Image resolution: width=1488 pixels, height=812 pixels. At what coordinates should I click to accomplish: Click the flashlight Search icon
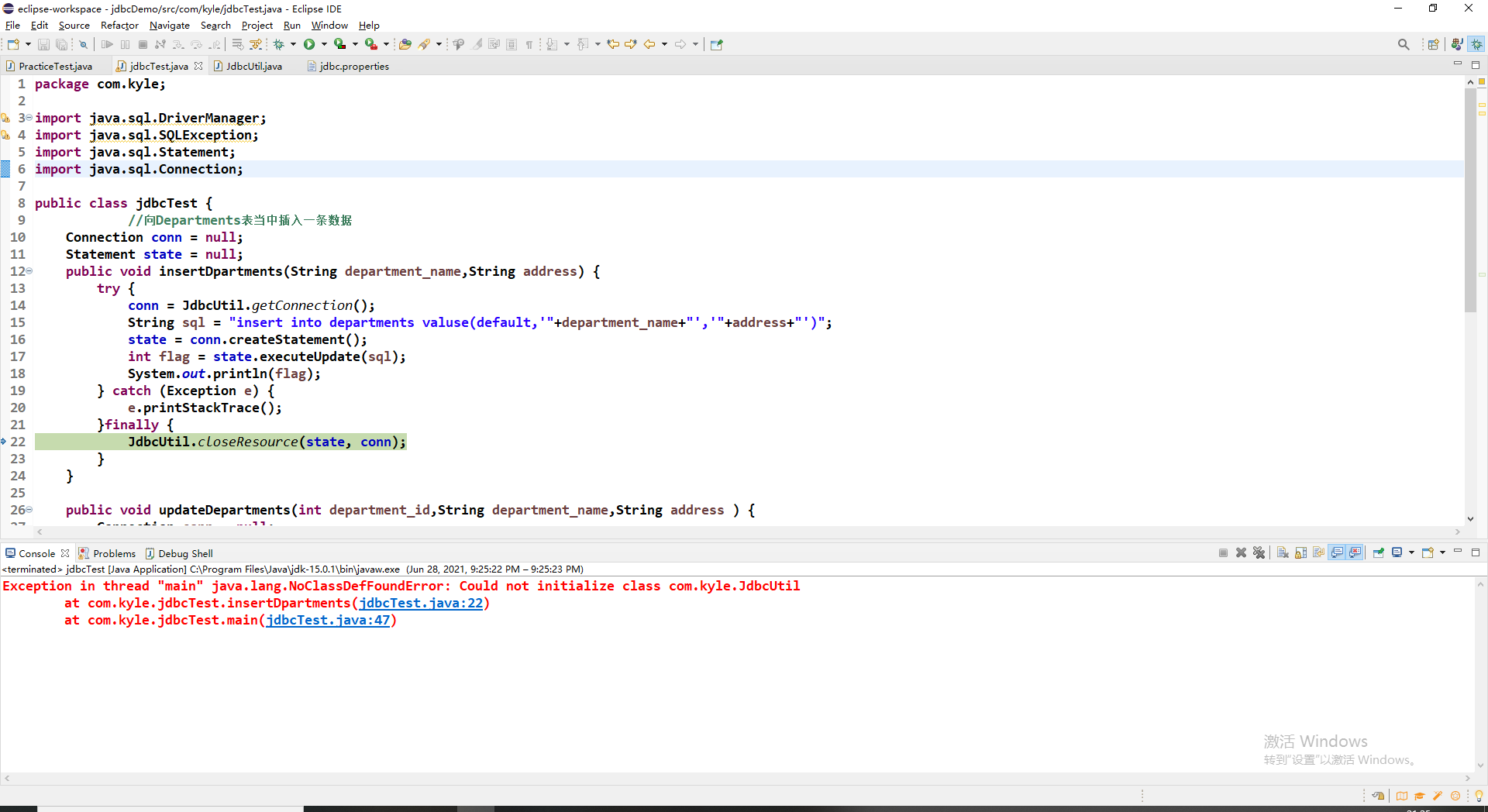pyautogui.click(x=424, y=44)
